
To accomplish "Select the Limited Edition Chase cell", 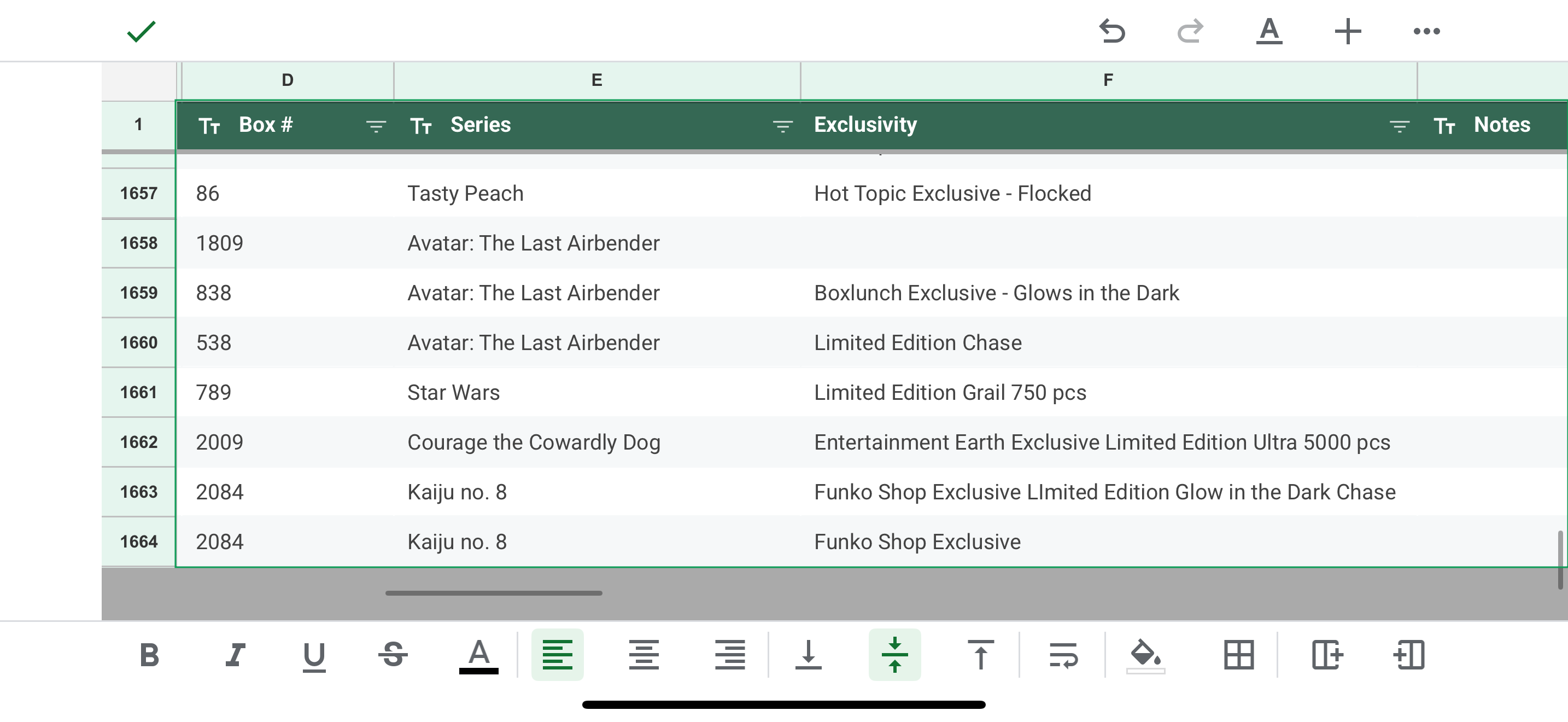I will [1108, 342].
